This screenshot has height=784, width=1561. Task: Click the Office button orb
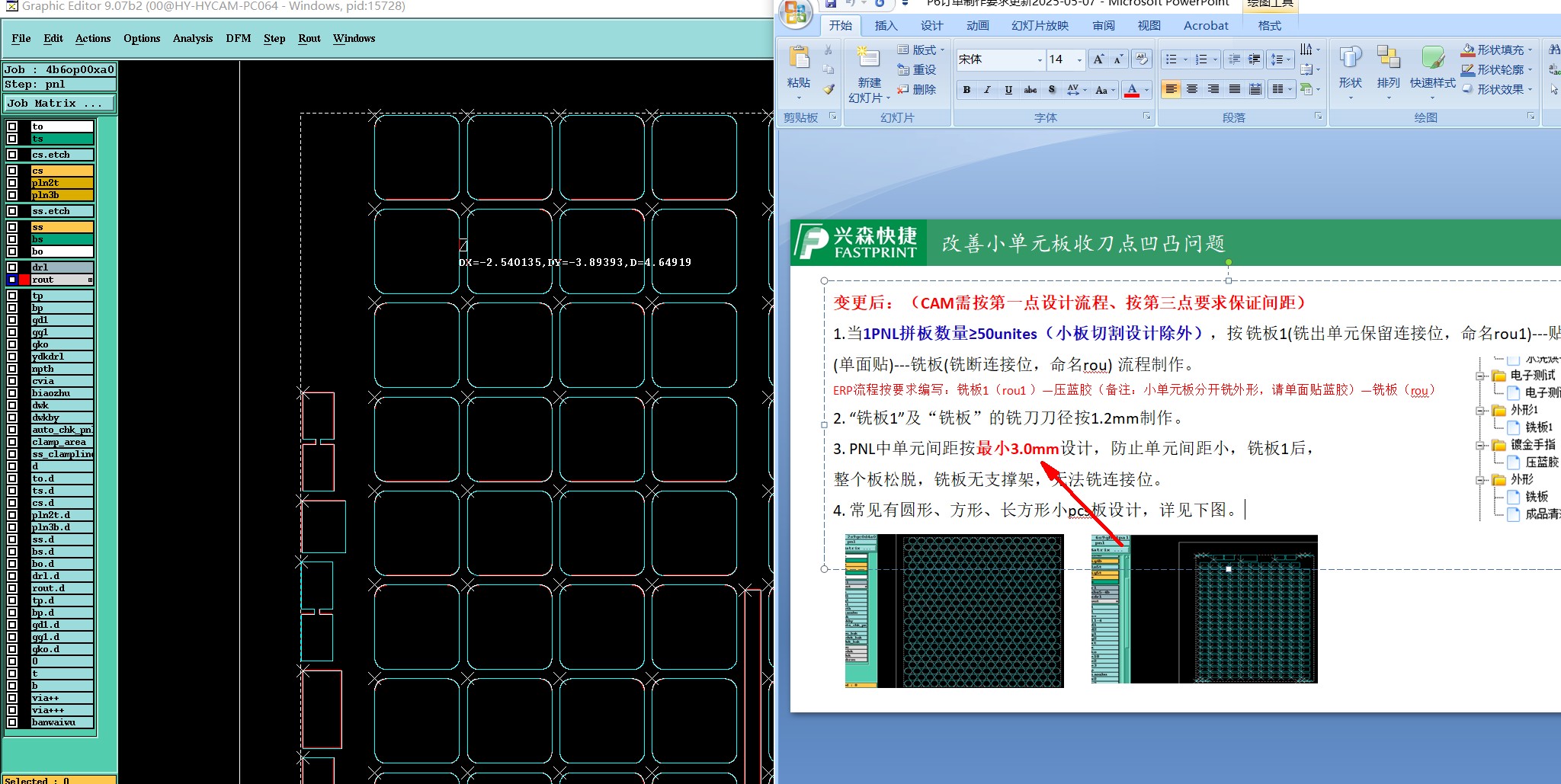795,13
